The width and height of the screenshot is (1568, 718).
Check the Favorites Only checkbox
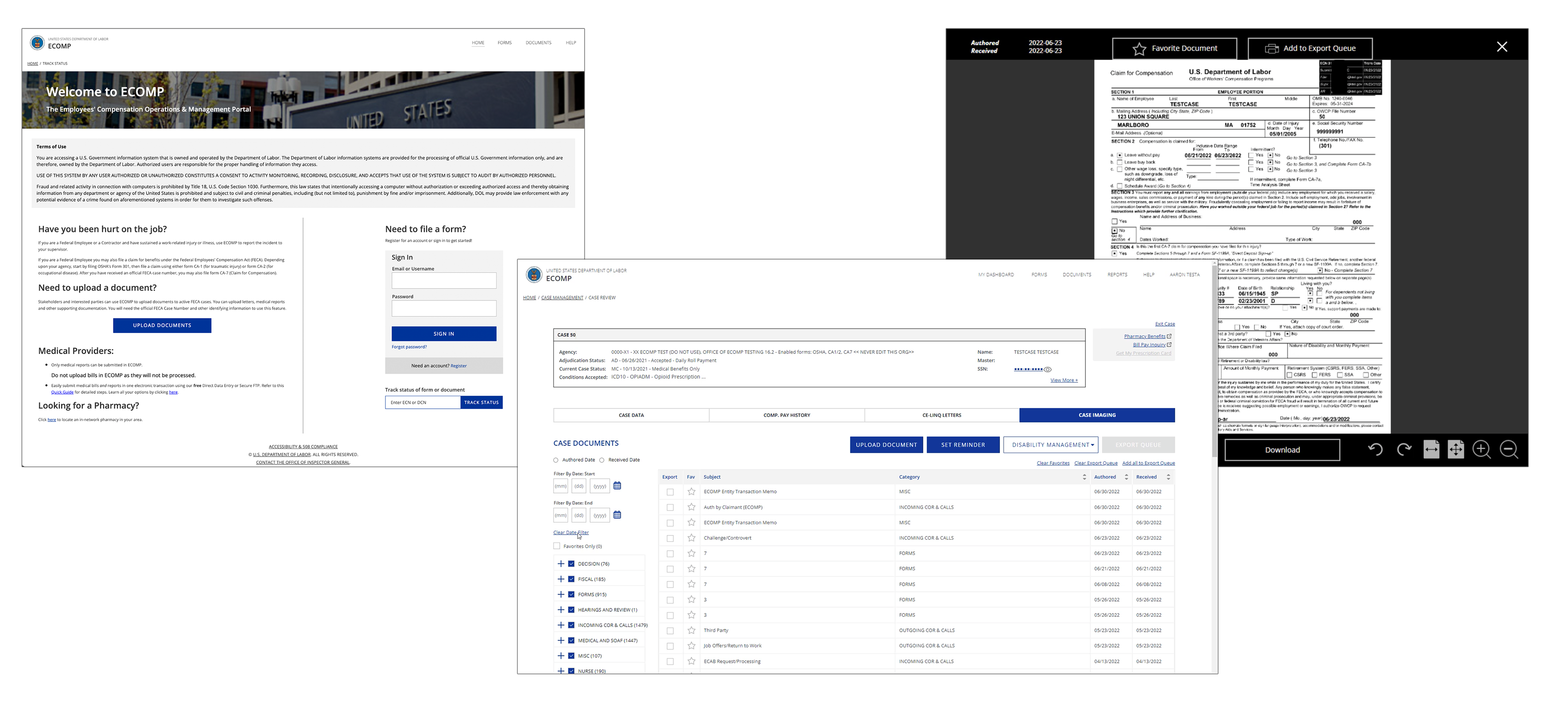tap(556, 546)
